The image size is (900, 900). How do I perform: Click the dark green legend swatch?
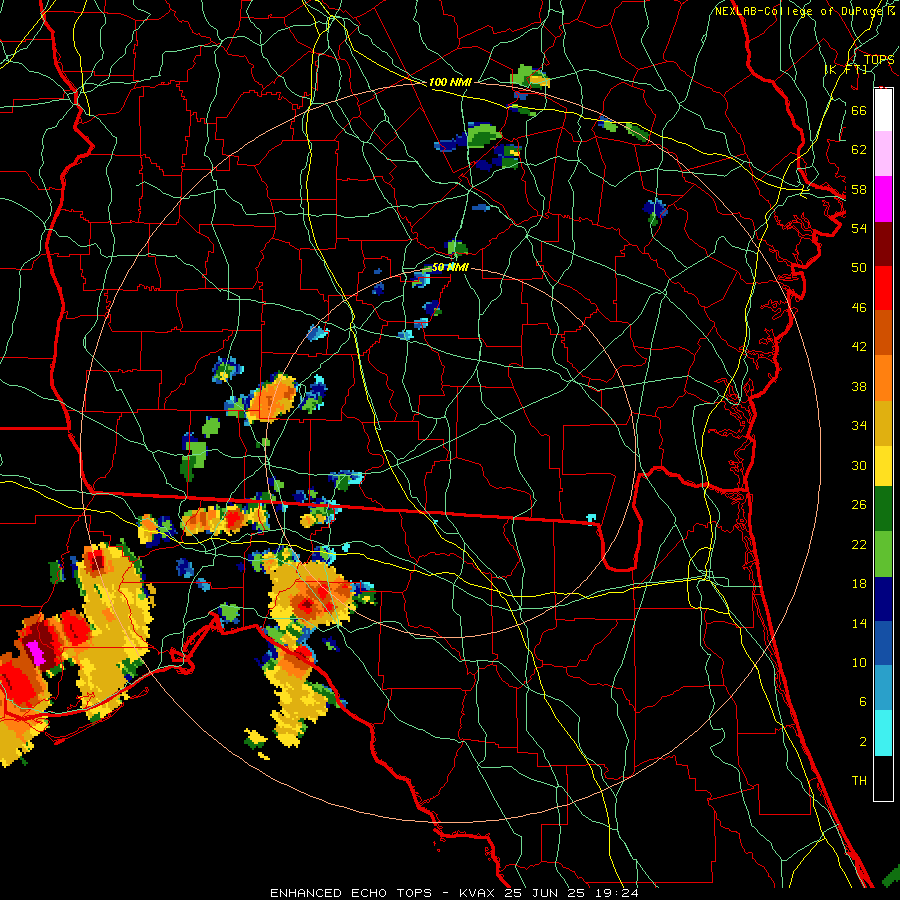[883, 509]
